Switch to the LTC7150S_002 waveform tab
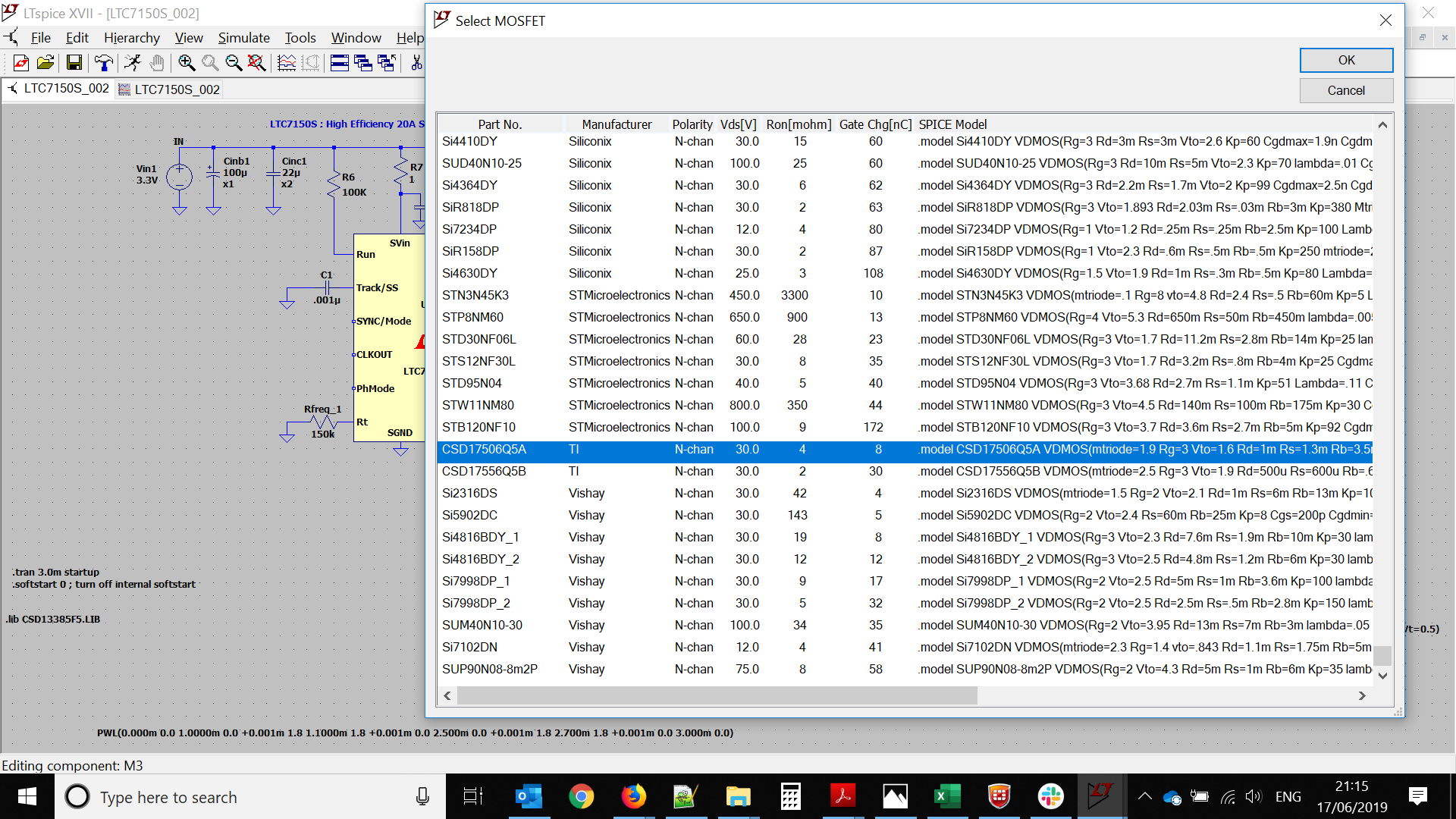 point(169,89)
